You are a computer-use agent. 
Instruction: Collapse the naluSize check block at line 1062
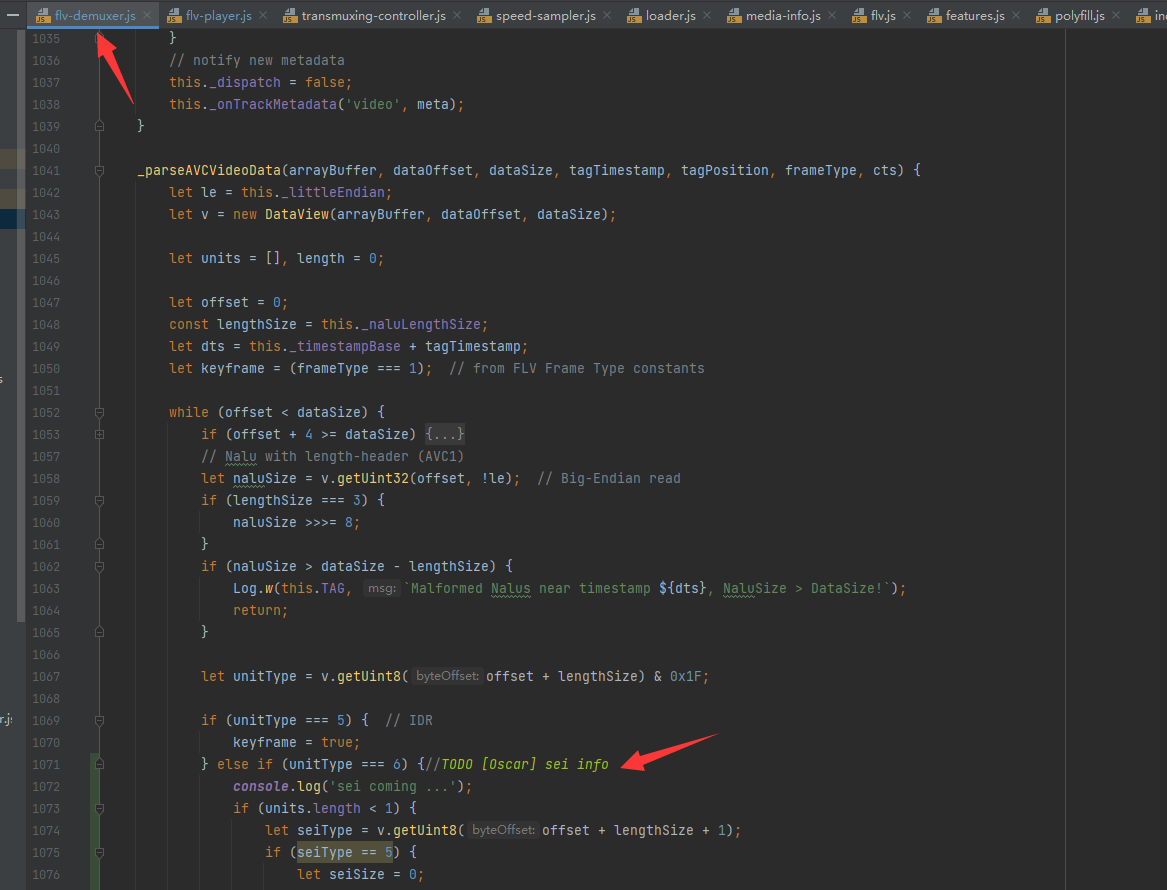point(100,566)
